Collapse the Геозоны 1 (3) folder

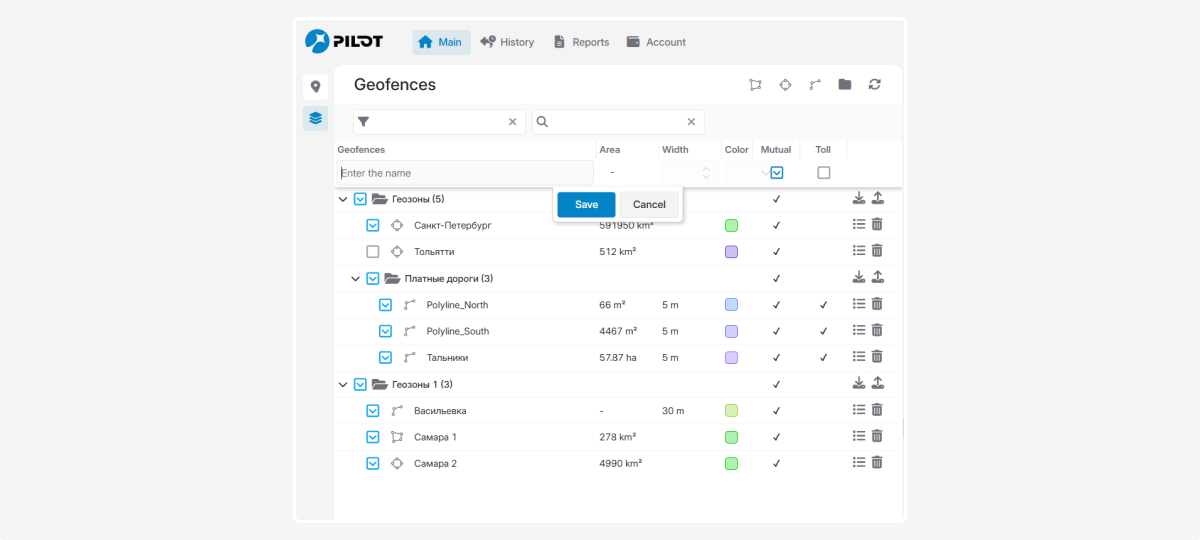tap(343, 385)
